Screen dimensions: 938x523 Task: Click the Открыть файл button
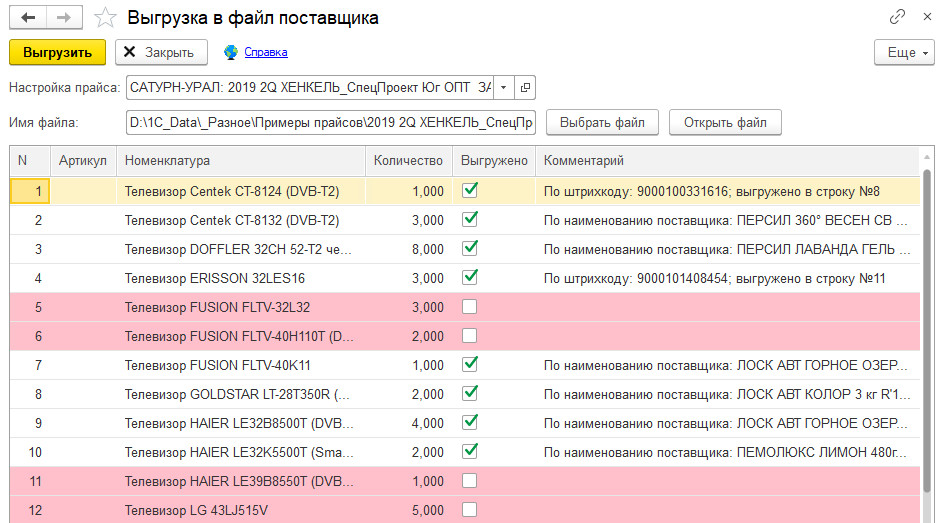click(725, 123)
